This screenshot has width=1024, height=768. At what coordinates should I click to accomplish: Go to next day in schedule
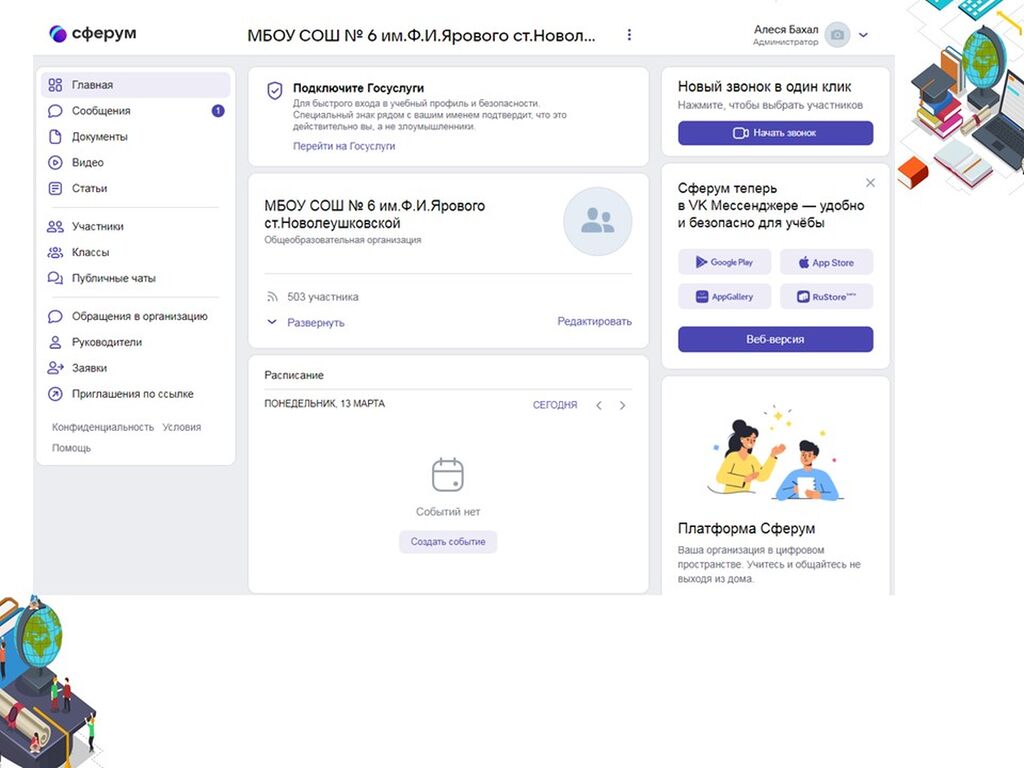[622, 405]
